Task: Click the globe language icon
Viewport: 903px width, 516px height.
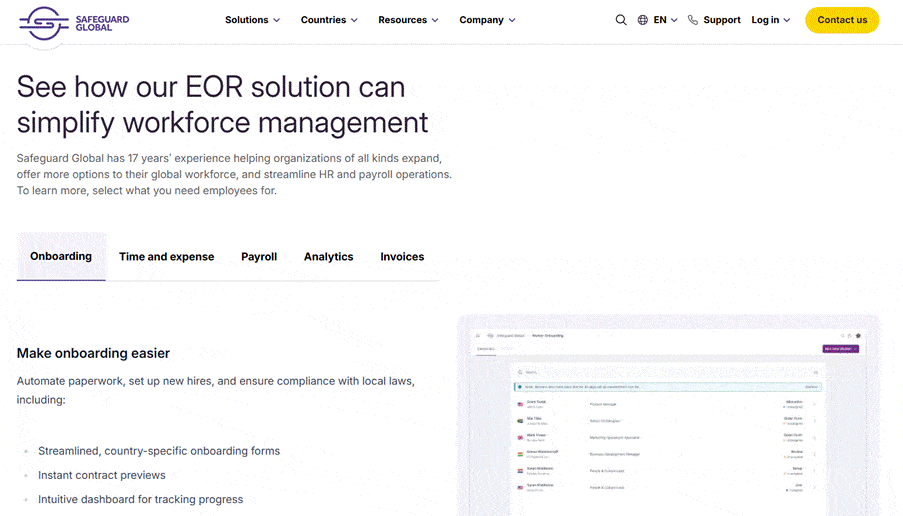Action: click(x=643, y=20)
